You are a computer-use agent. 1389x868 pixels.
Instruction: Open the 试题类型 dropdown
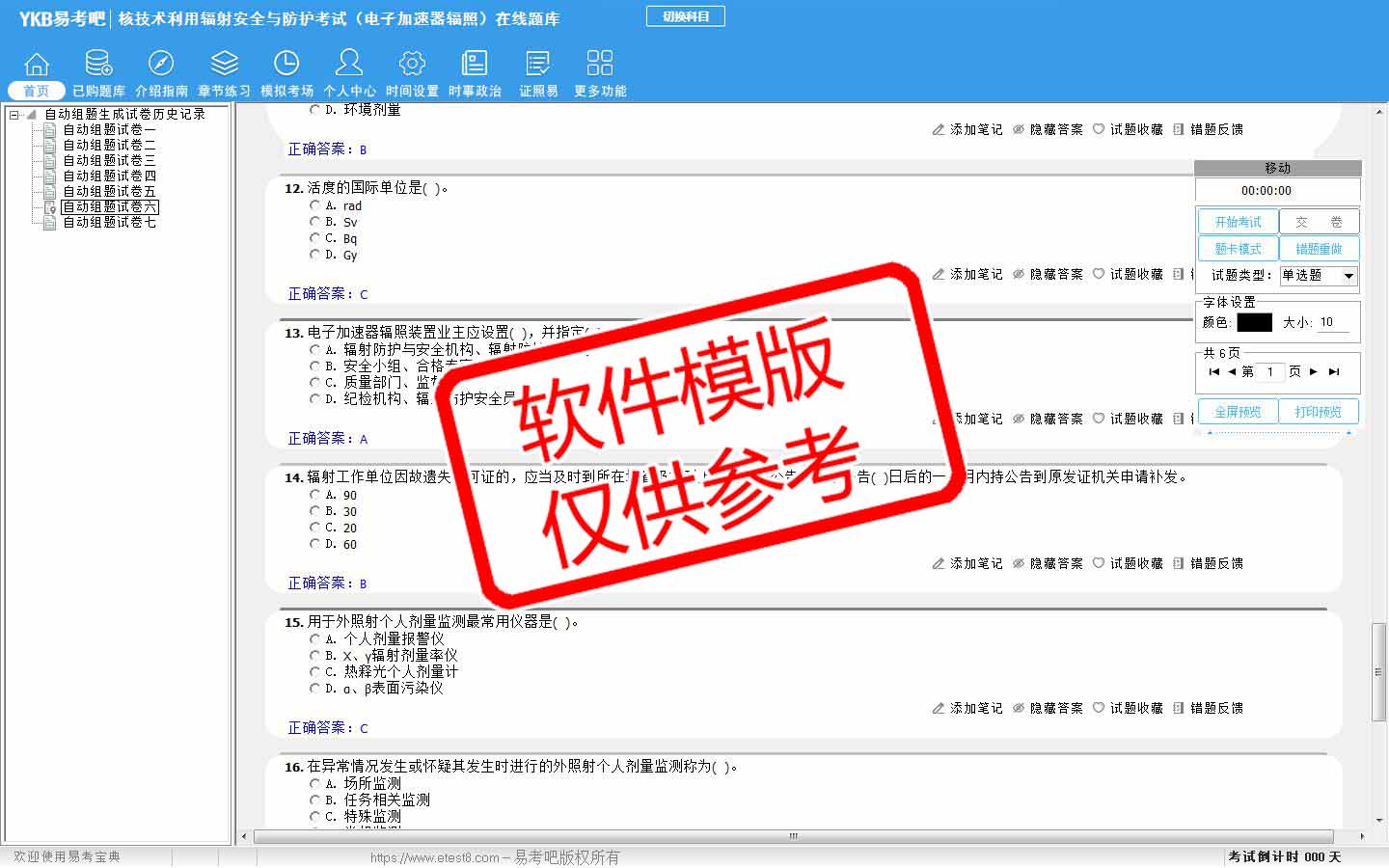point(1348,276)
